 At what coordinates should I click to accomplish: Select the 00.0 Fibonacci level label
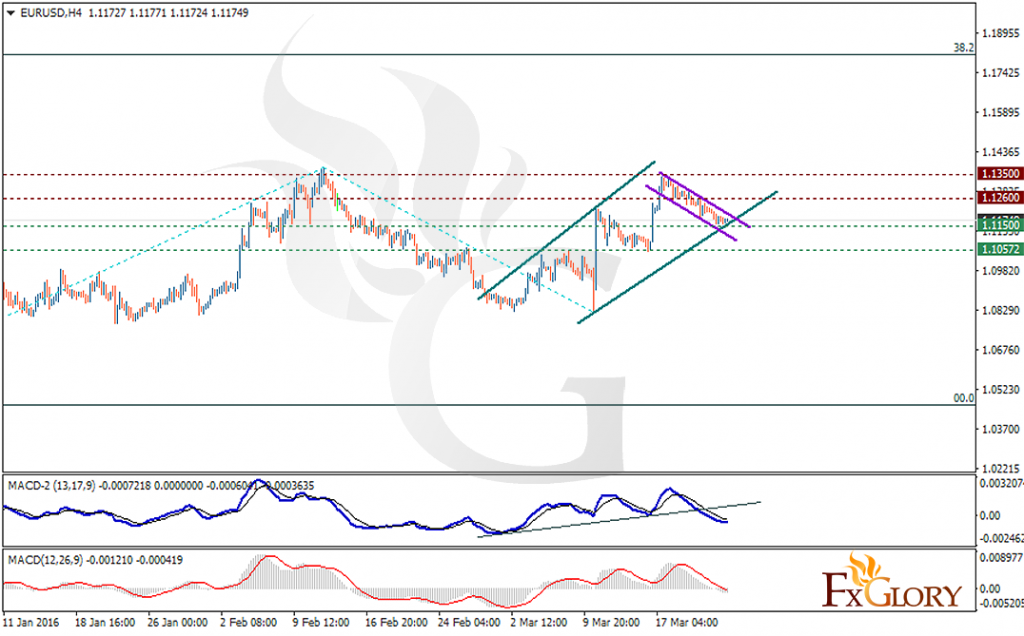tap(963, 398)
